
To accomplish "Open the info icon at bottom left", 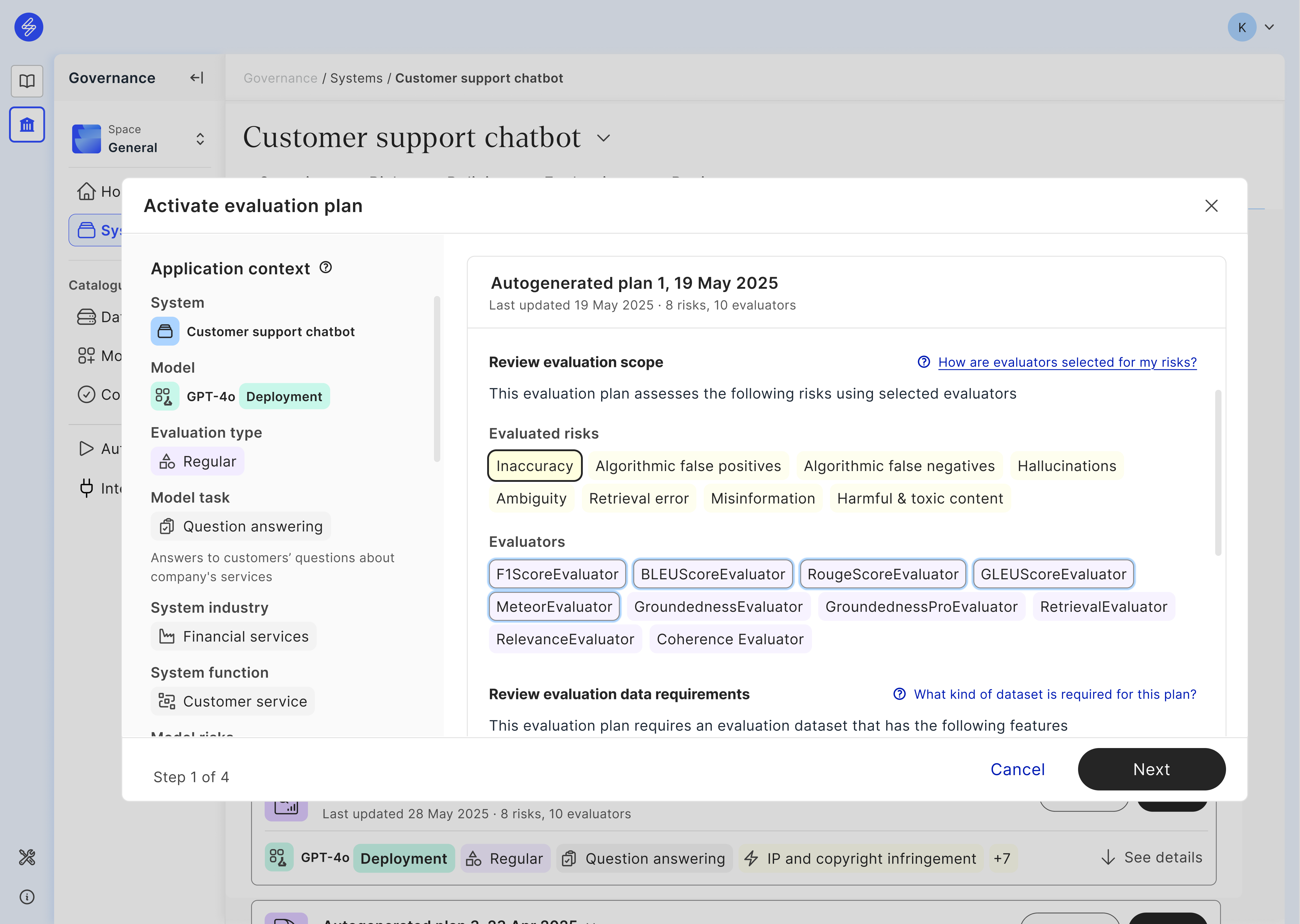I will (x=27, y=897).
